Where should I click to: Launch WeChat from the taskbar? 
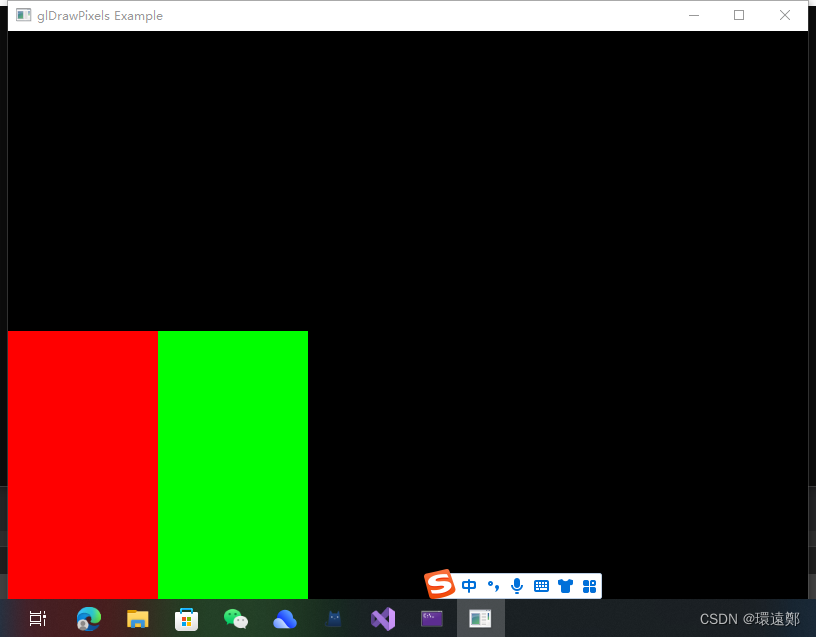(235, 618)
